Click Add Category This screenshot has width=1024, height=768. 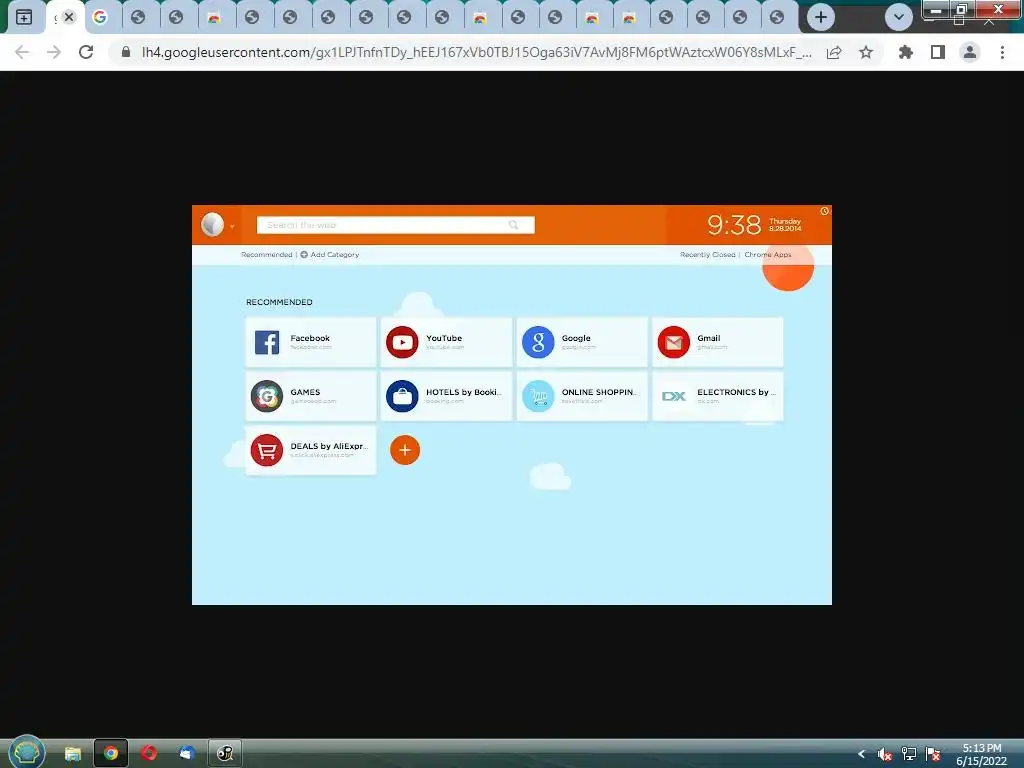330,255
